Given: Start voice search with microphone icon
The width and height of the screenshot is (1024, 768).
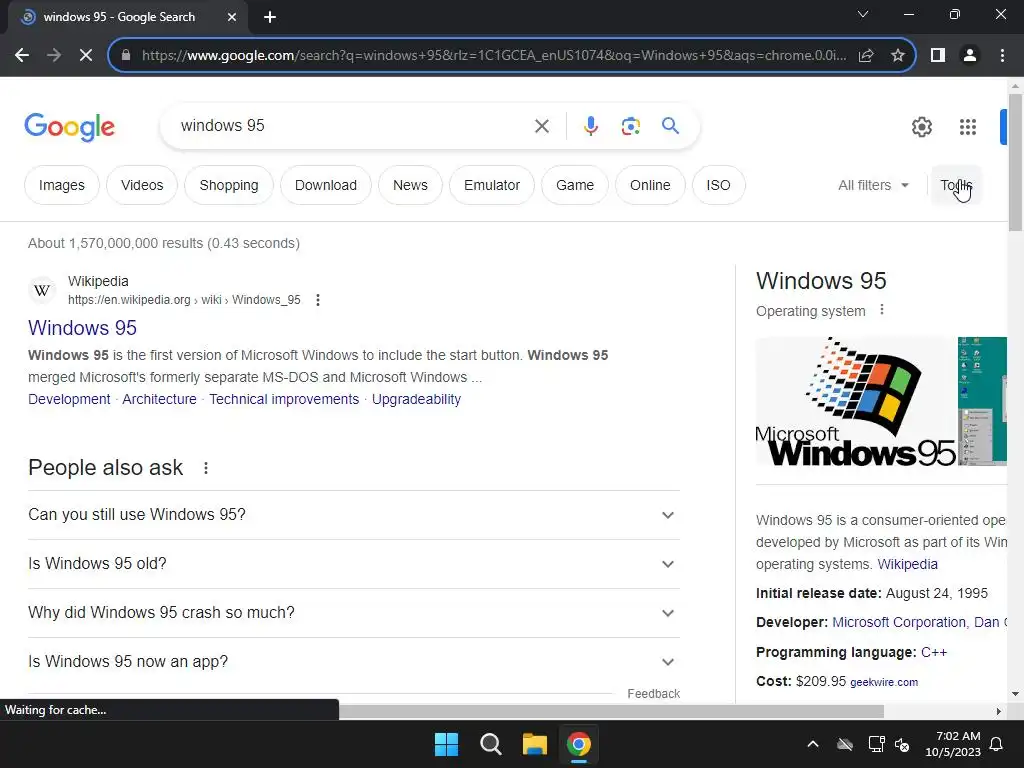Looking at the screenshot, I should (590, 126).
